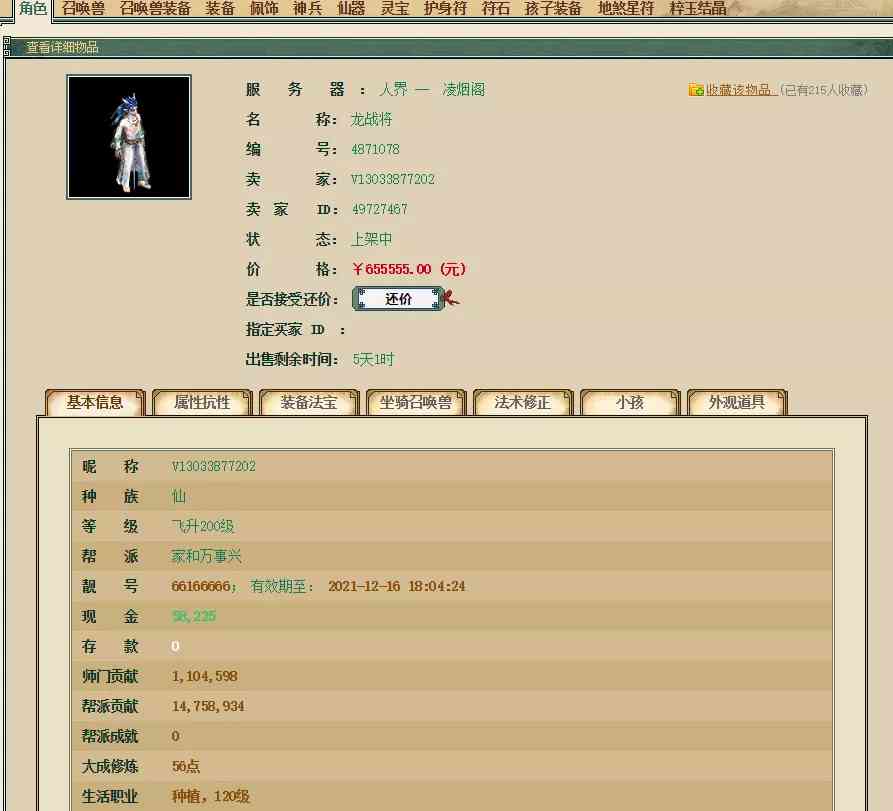Click the character portrait thumbnail
893x811 pixels.
pos(129,137)
